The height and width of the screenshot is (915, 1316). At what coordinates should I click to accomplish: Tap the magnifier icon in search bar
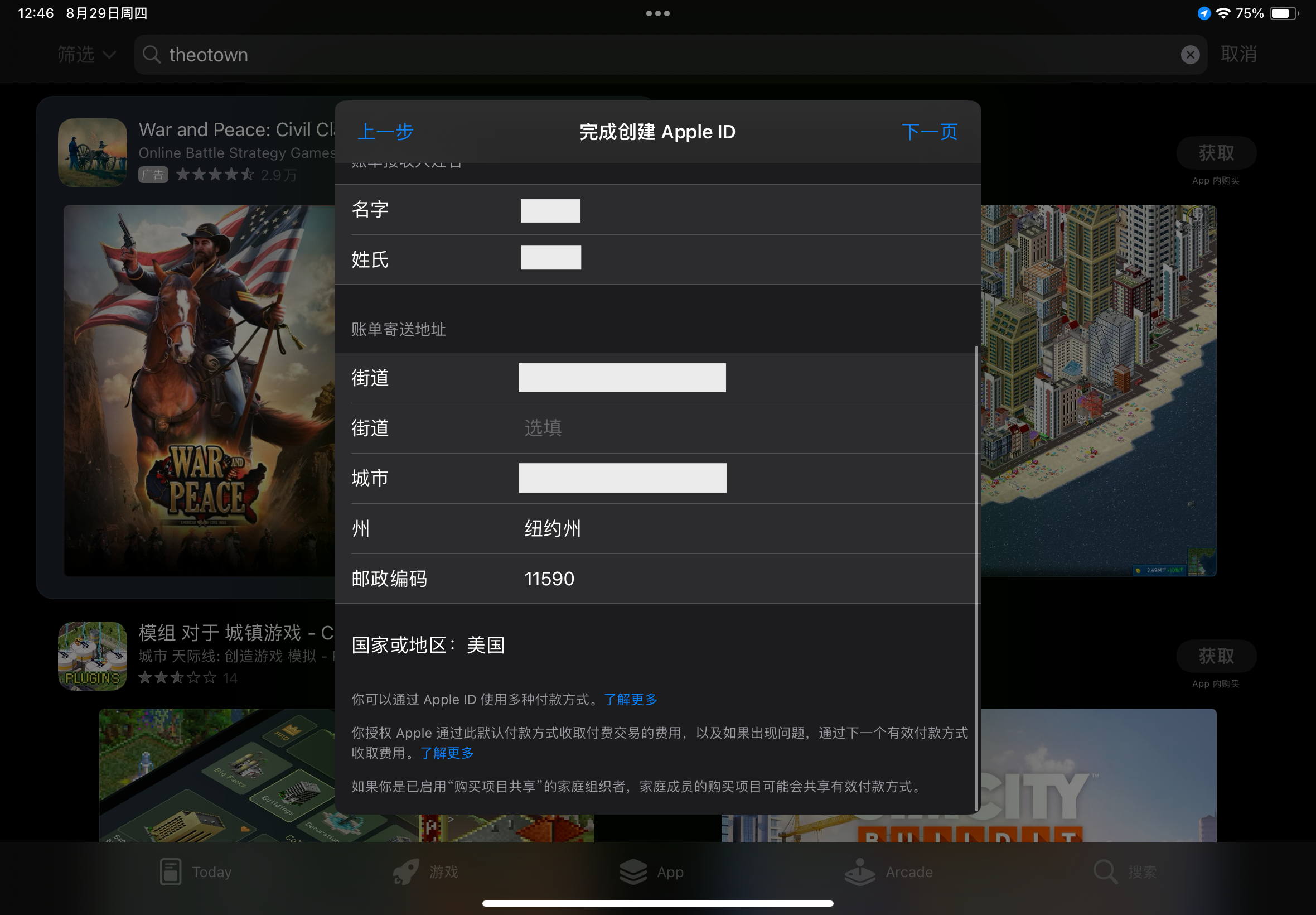(x=151, y=55)
